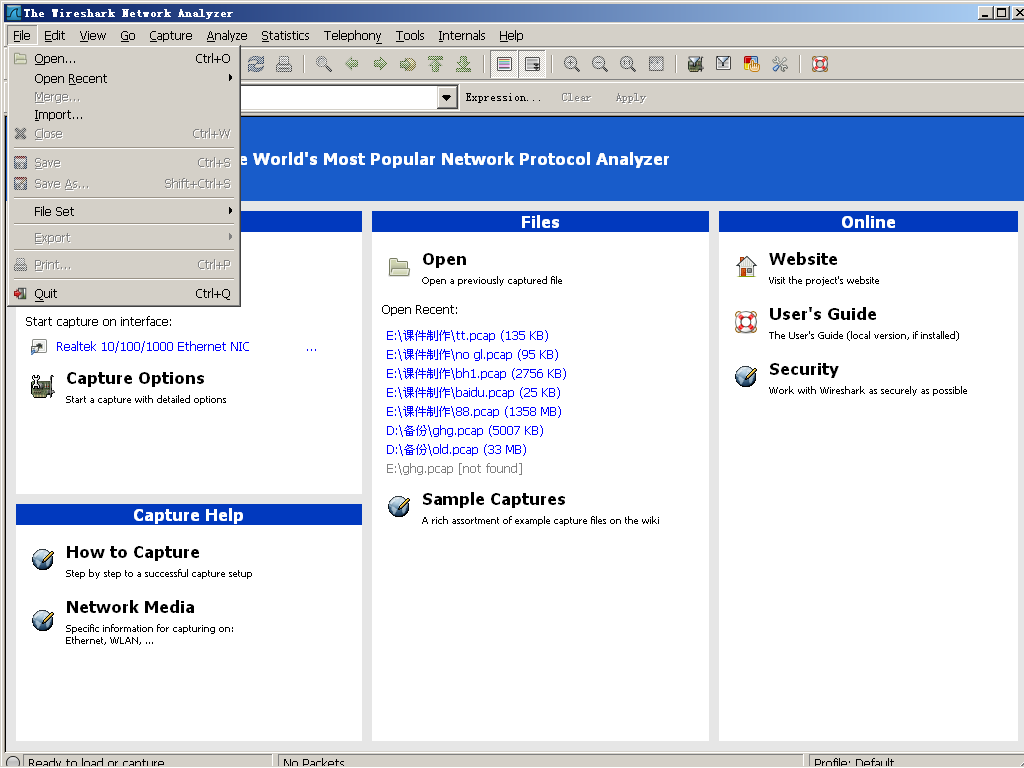
Task: Toggle auto scroll in live capture
Action: (532, 64)
